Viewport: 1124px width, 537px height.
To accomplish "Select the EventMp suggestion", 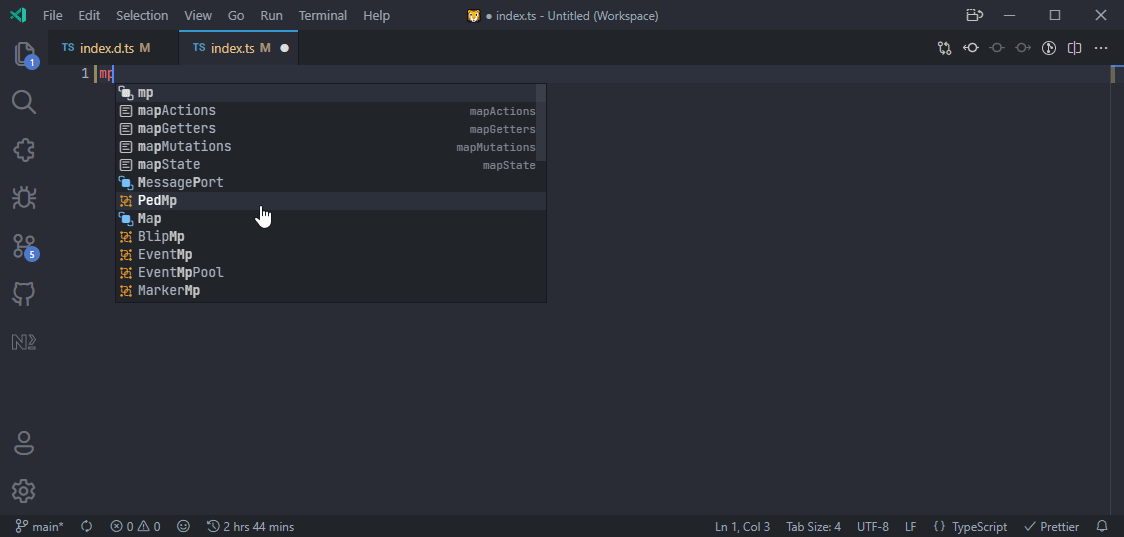I will (x=330, y=254).
